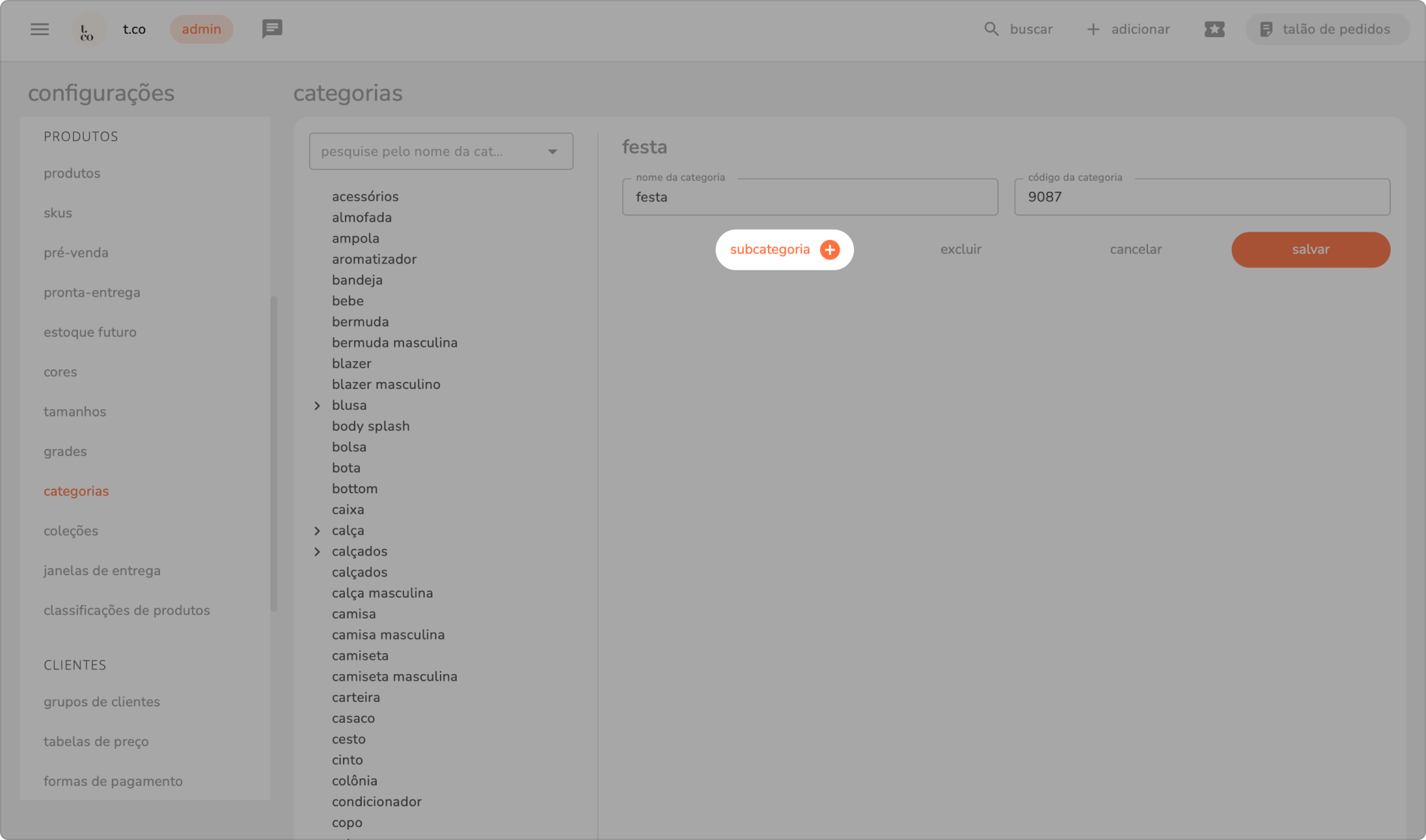The height and width of the screenshot is (840, 1426).
Task: Expand the blusa category
Action: 317,406
